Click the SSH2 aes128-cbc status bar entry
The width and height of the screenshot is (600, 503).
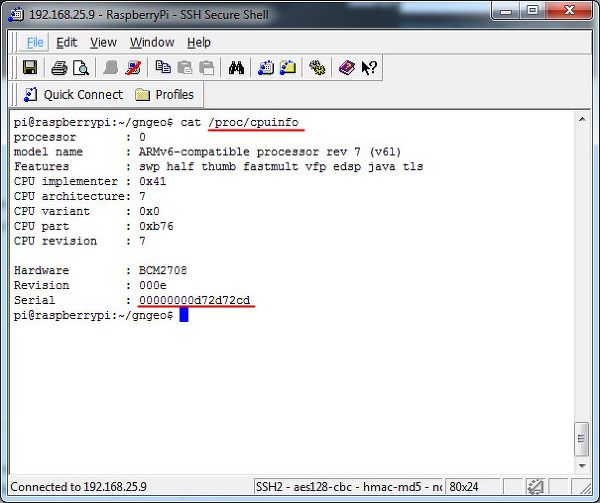point(348,487)
